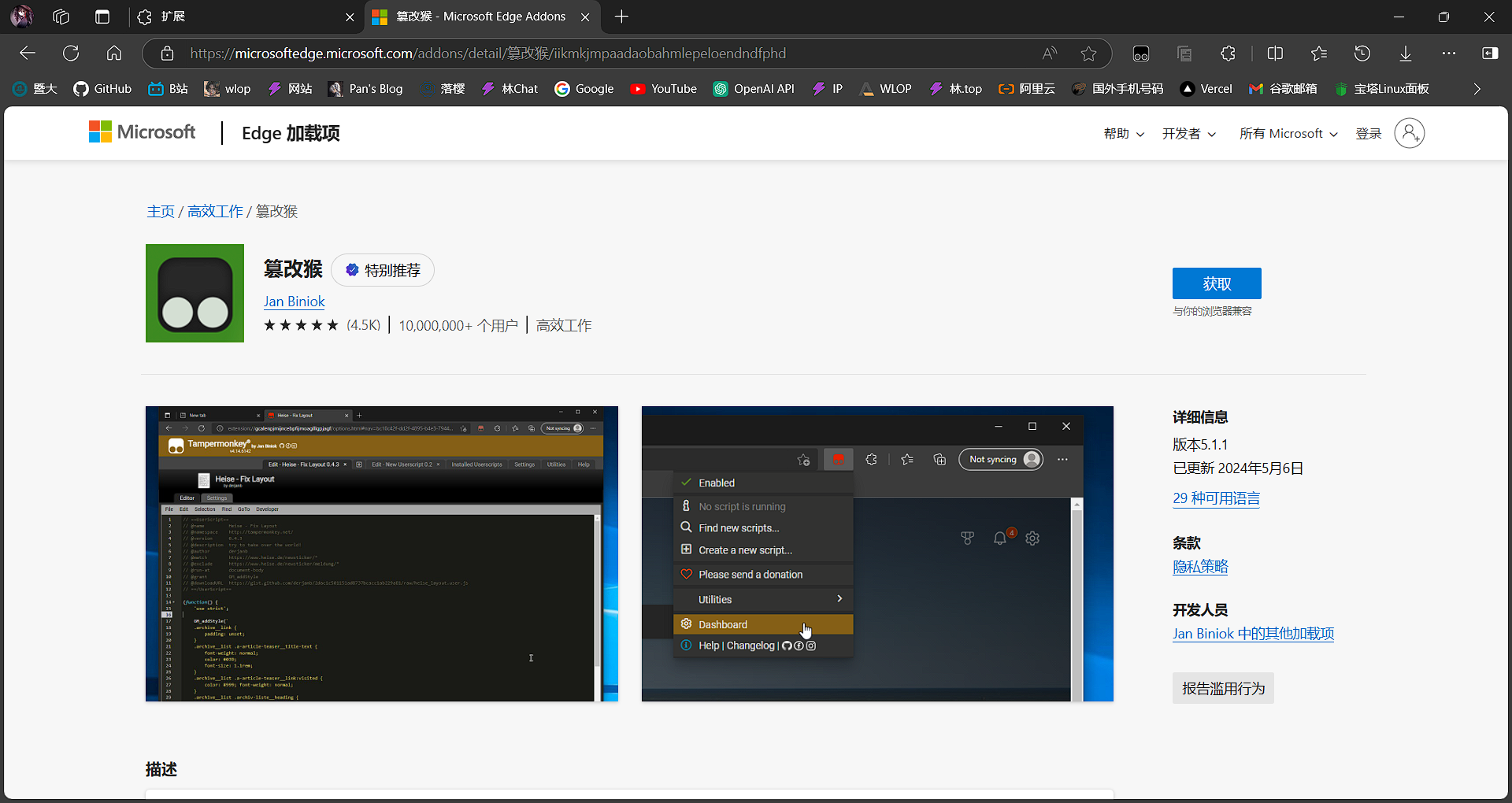The height and width of the screenshot is (803, 1512).
Task: Open the Collections toolbar icon
Action: [1184, 54]
